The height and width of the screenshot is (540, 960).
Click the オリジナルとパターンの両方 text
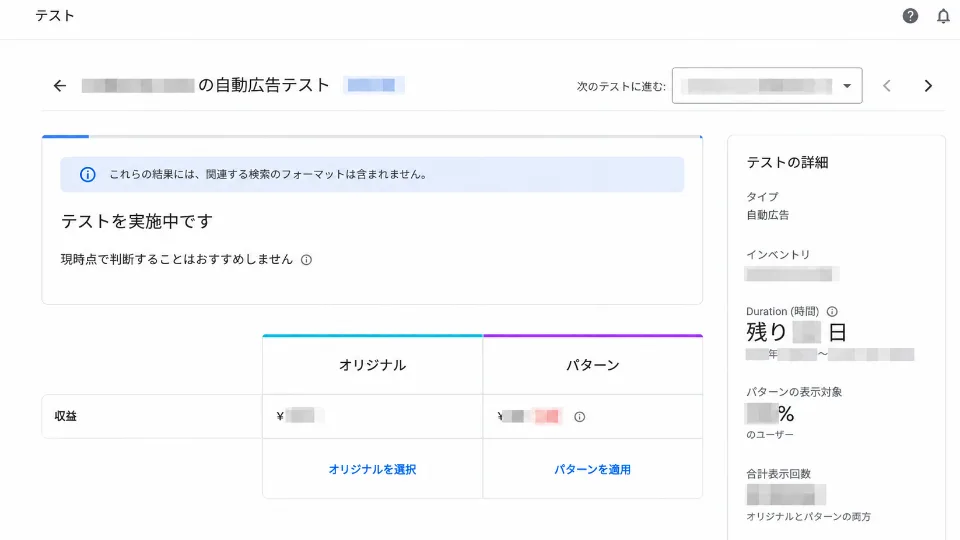808,517
